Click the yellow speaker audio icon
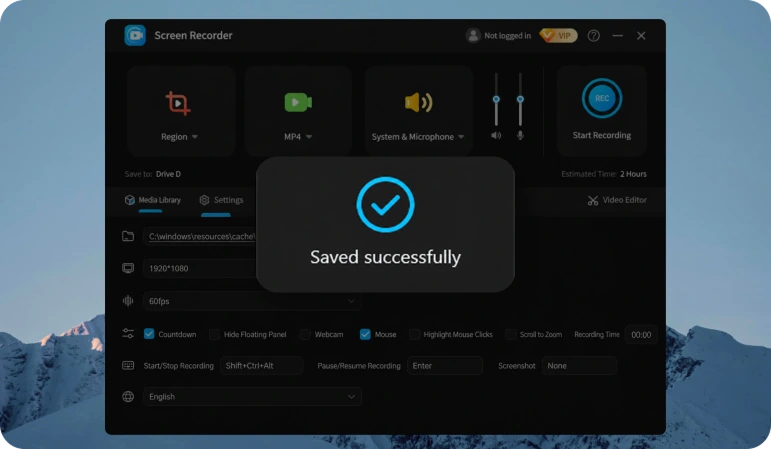Image resolution: width=771 pixels, height=449 pixels. click(x=418, y=102)
